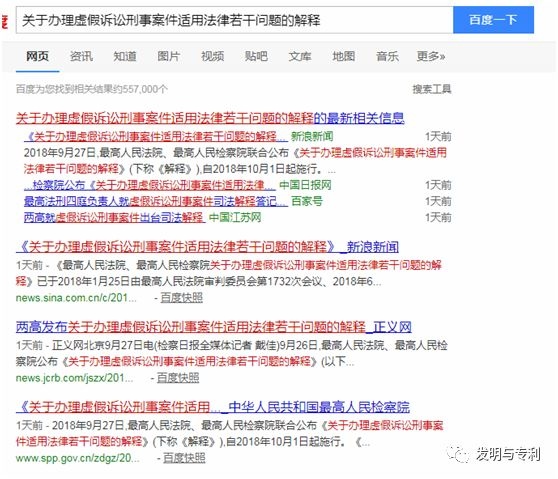The image size is (558, 479).
Task: Switch to the 资讯 tab
Action: click(x=81, y=56)
